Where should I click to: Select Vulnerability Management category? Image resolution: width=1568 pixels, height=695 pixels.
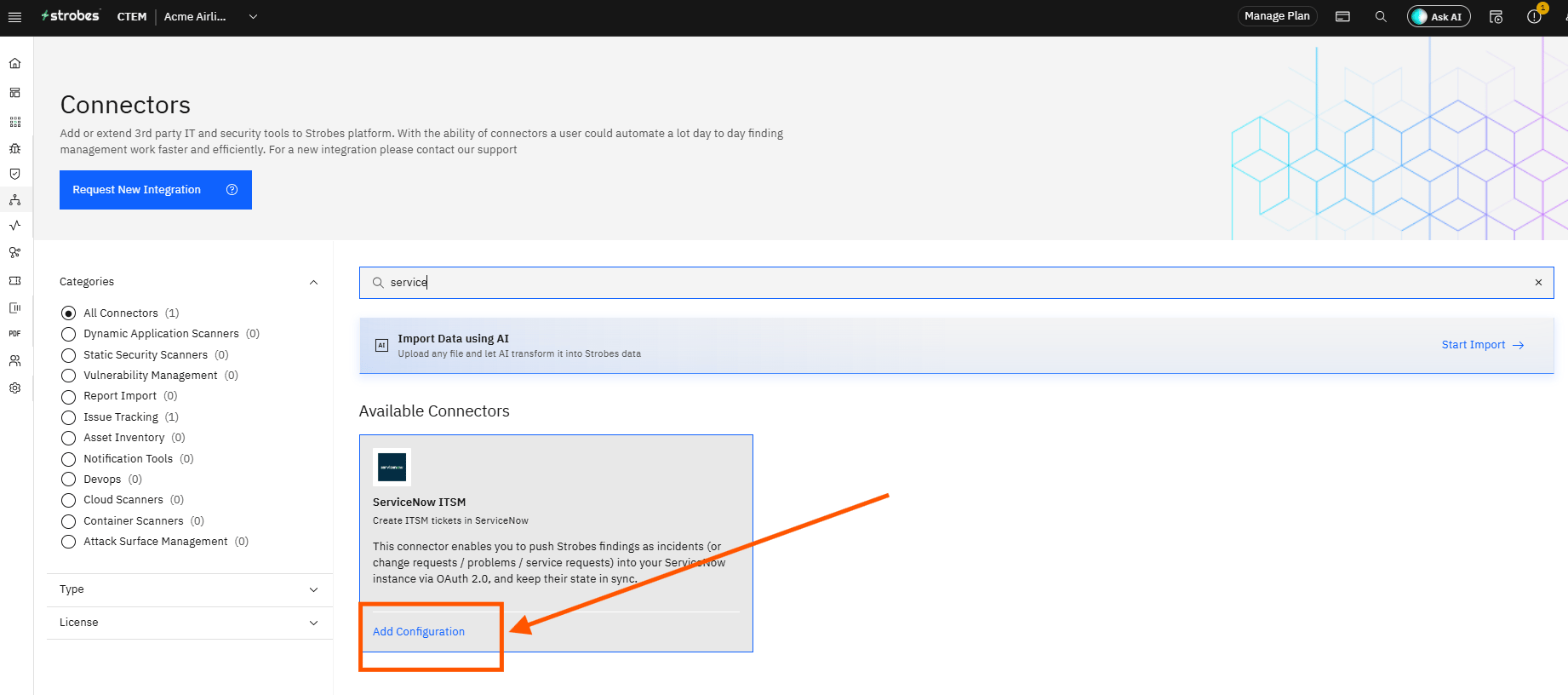[69, 376]
